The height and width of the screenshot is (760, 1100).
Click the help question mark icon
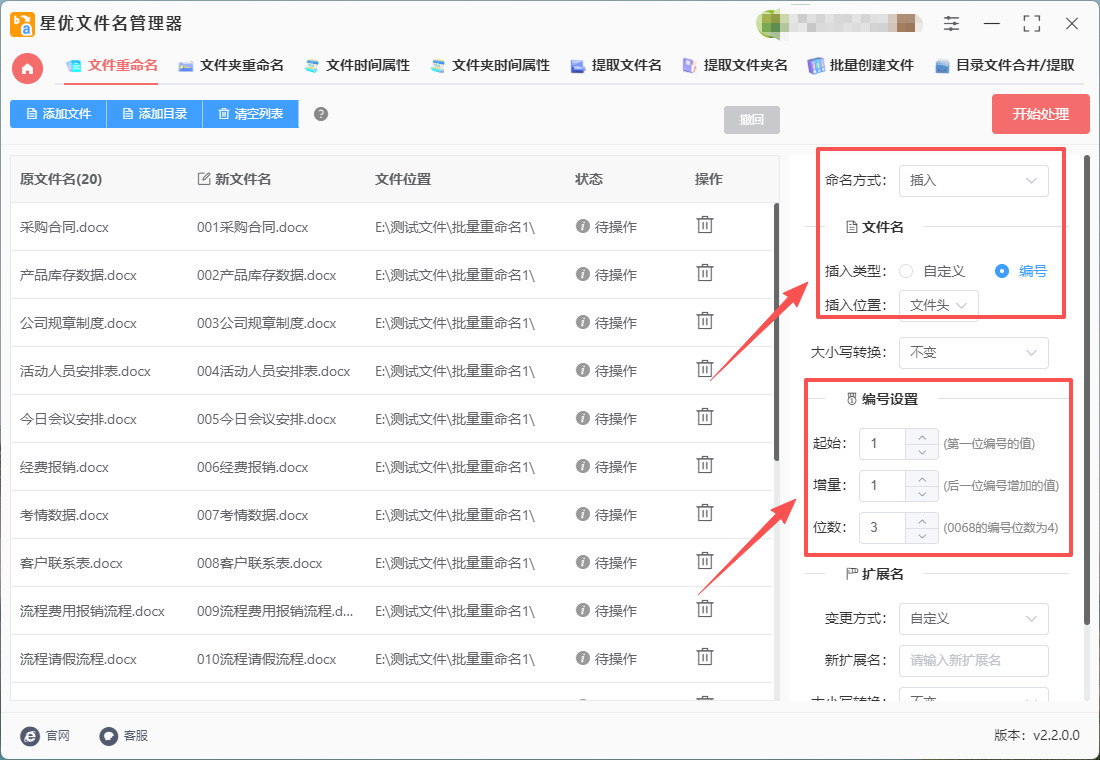click(x=321, y=114)
